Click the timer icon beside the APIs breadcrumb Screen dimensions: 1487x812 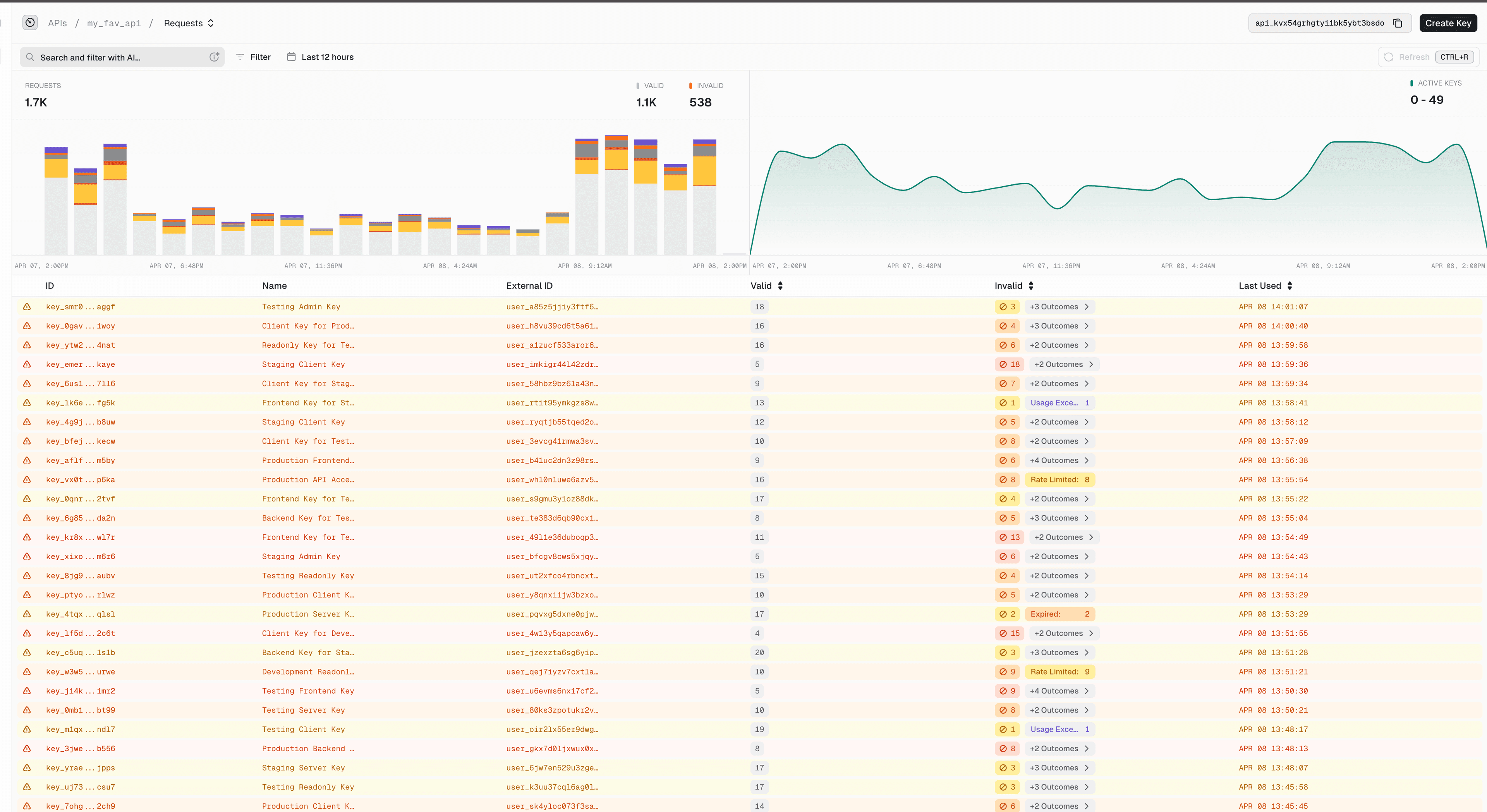(x=29, y=22)
